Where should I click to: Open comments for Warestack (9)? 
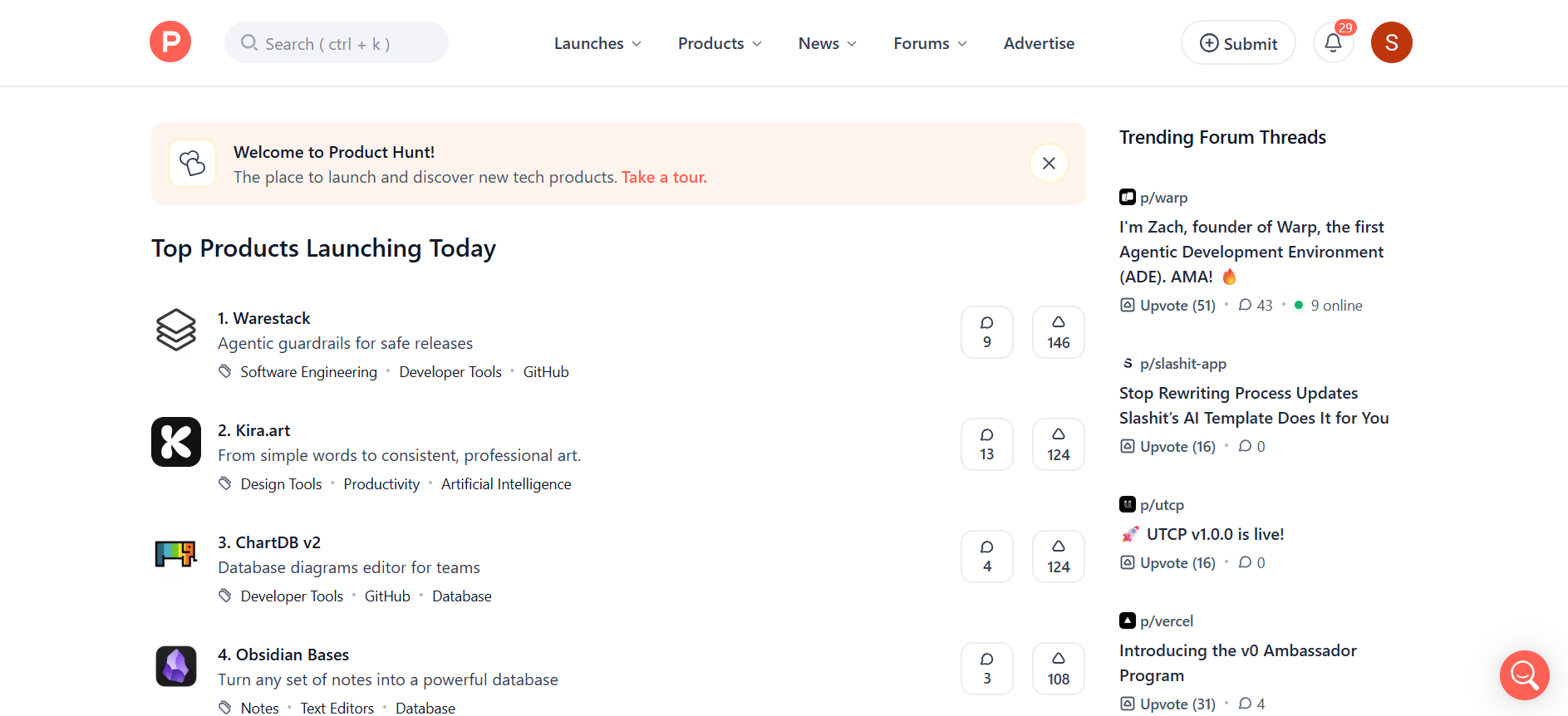point(987,332)
